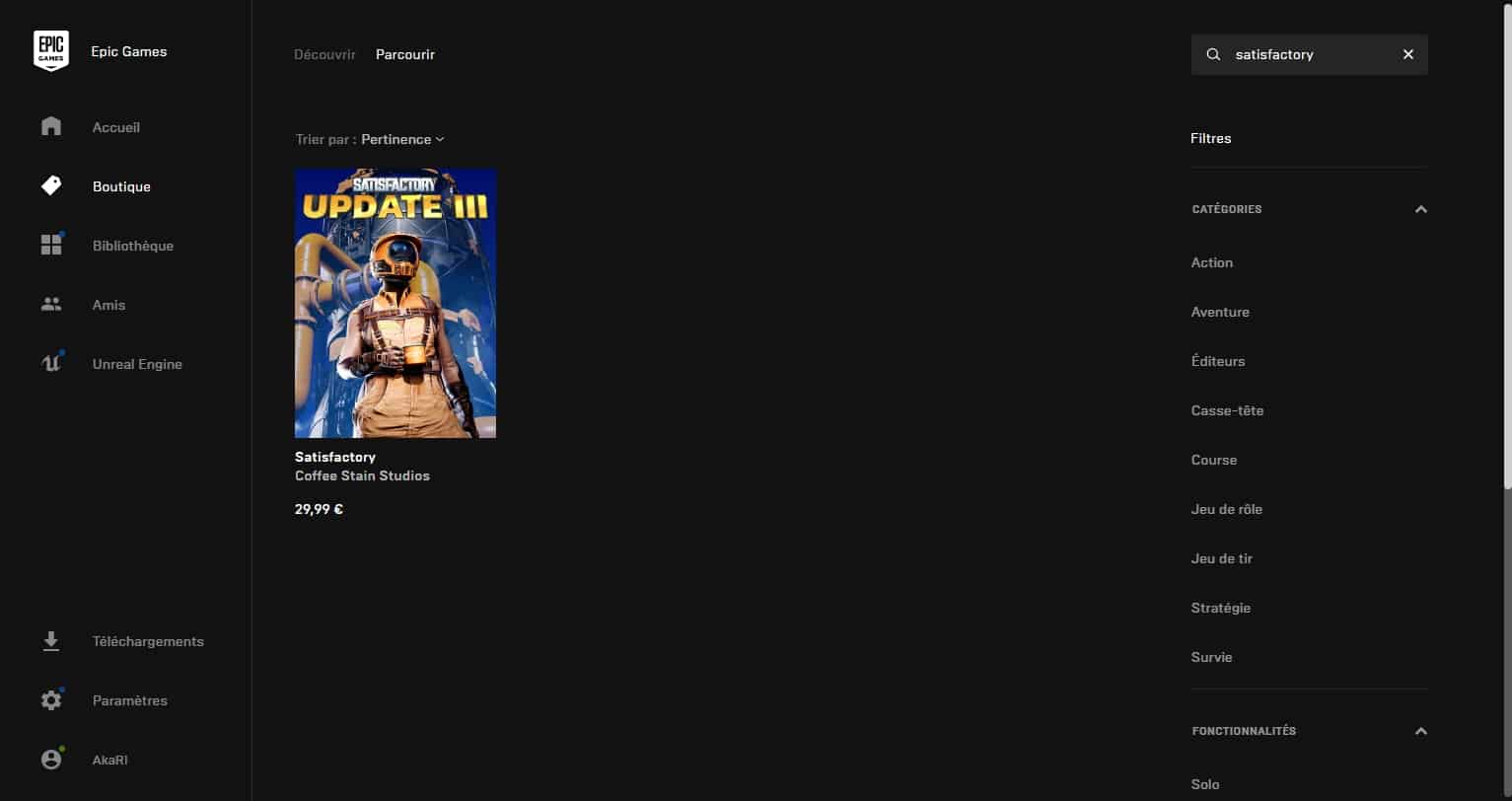Collapse the Fonctionnalités filter section
The height and width of the screenshot is (801, 1512).
point(1421,731)
